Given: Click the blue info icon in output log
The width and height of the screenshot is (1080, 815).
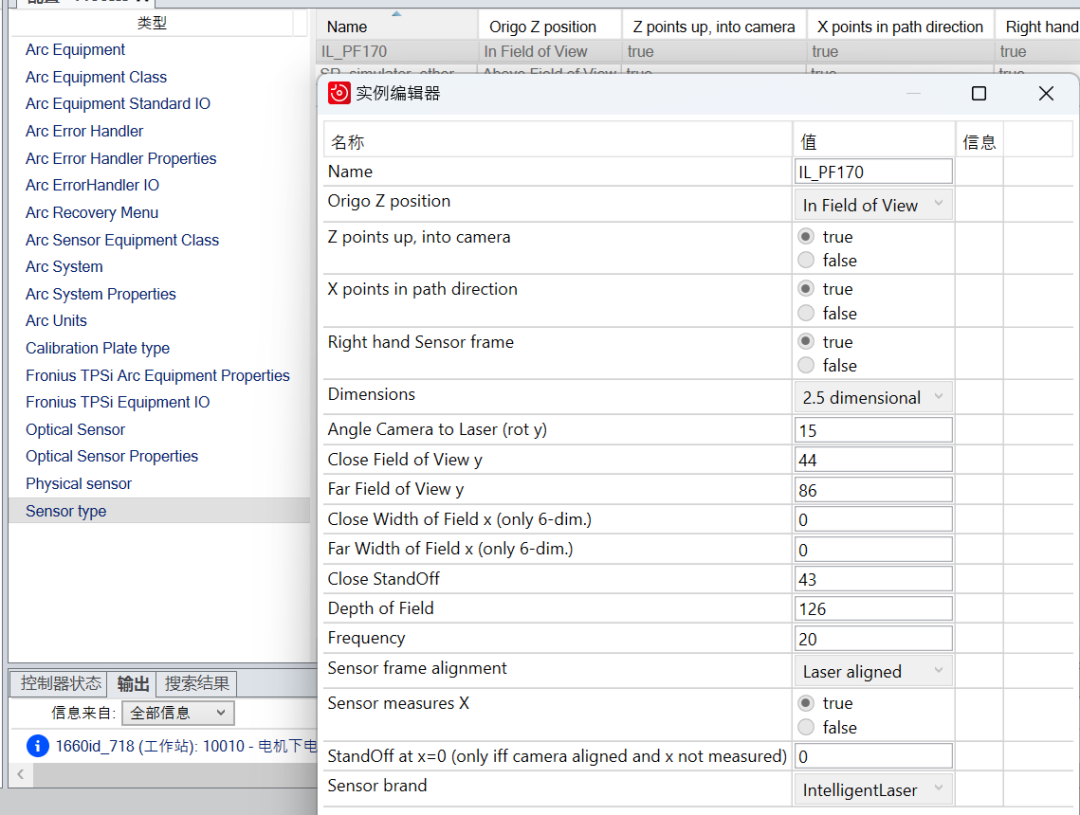Looking at the screenshot, I should (x=37, y=745).
